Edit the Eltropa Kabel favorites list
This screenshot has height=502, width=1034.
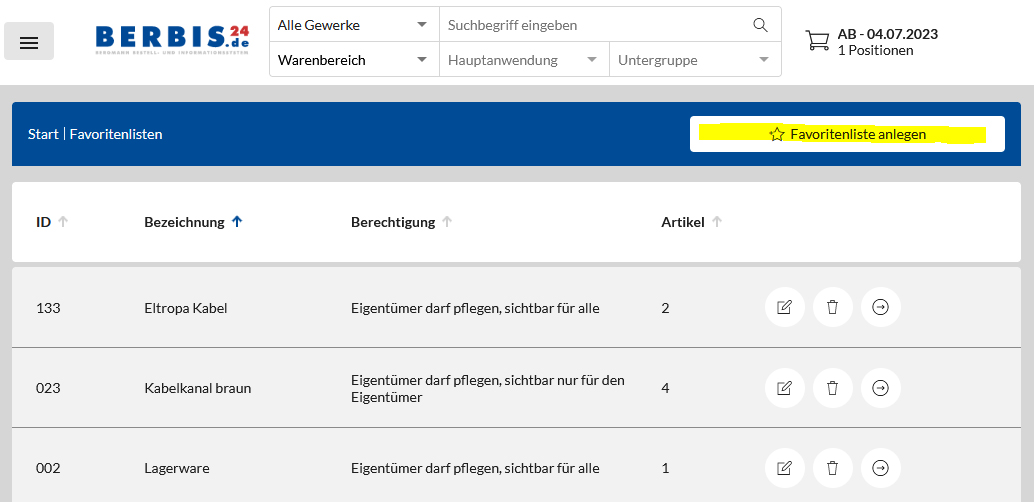(x=785, y=307)
